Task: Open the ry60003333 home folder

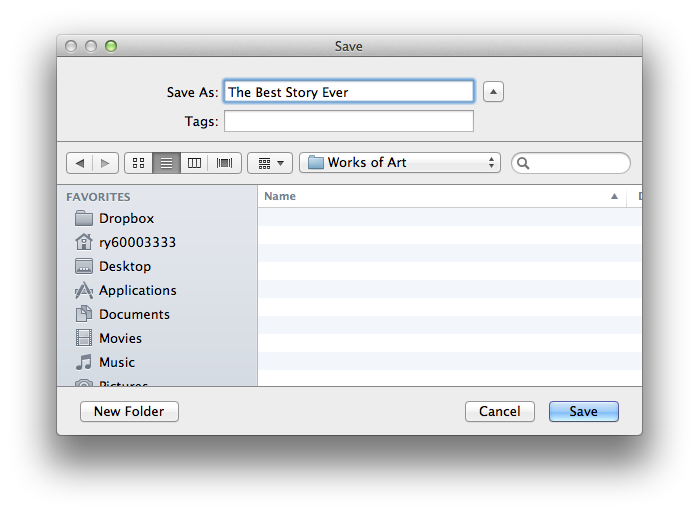Action: 157,243
